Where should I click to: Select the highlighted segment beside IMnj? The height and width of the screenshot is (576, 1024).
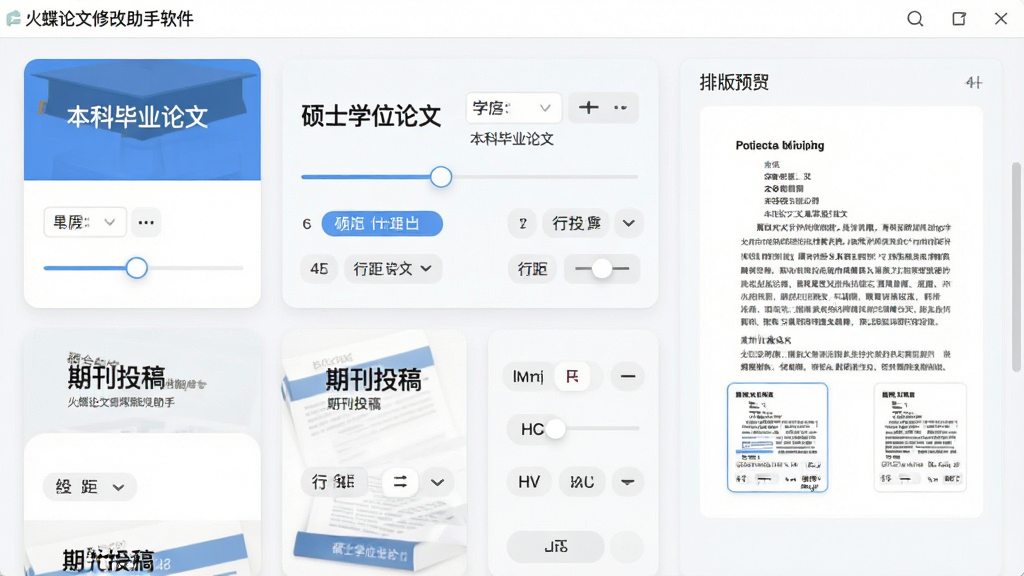tap(572, 376)
